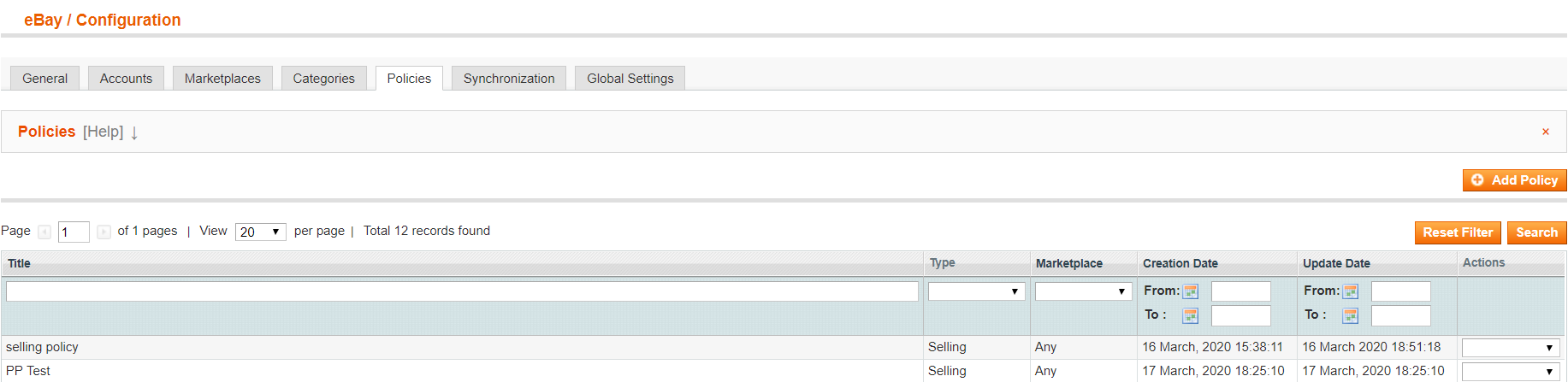Open the Global Settings tab
The height and width of the screenshot is (382, 1568).
[630, 79]
